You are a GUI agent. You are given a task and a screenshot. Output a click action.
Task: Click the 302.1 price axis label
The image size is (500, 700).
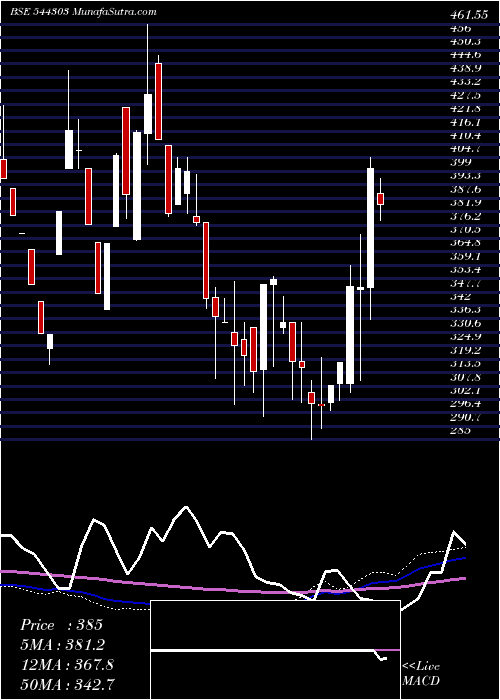coord(466,390)
